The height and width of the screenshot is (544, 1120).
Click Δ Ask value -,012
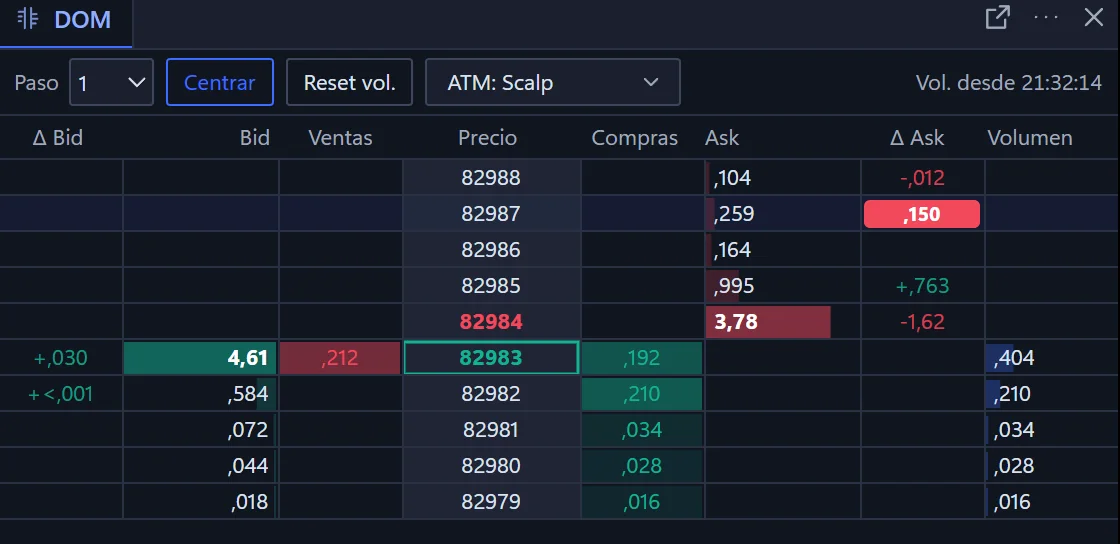click(x=922, y=178)
